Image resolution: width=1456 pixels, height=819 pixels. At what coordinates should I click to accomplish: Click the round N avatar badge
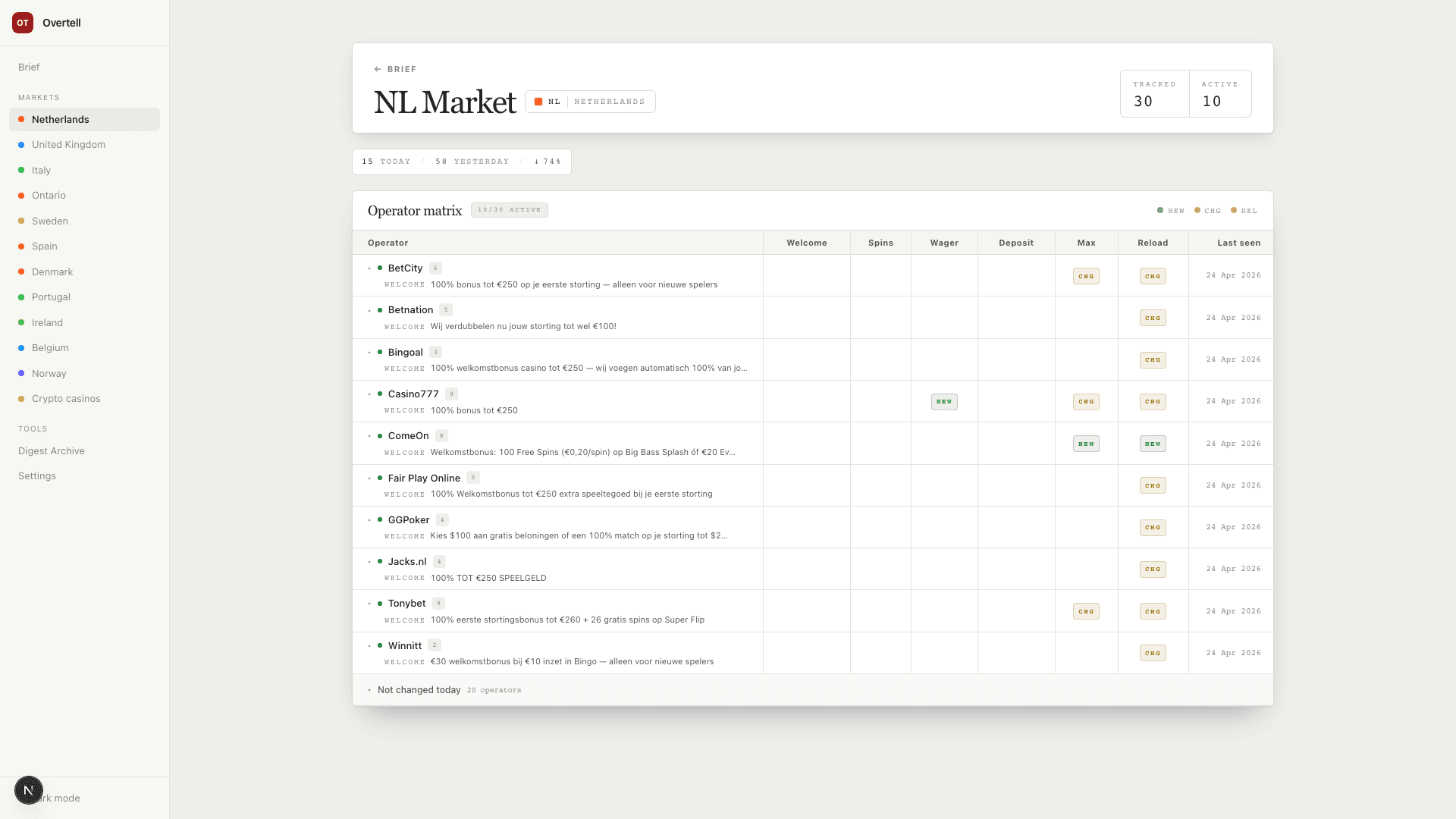click(x=29, y=790)
